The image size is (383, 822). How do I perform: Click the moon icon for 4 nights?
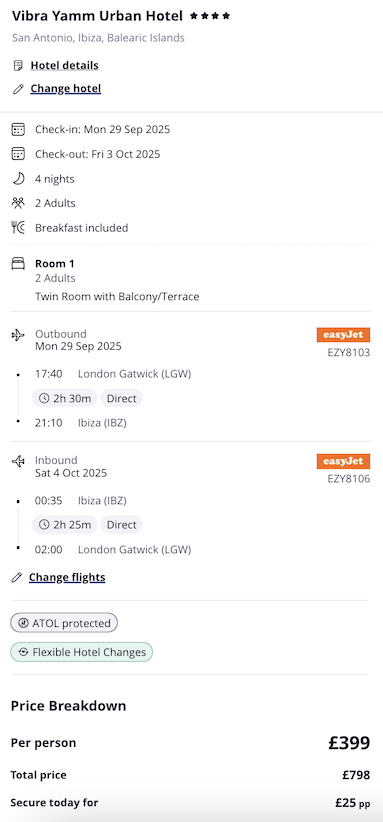(x=18, y=179)
